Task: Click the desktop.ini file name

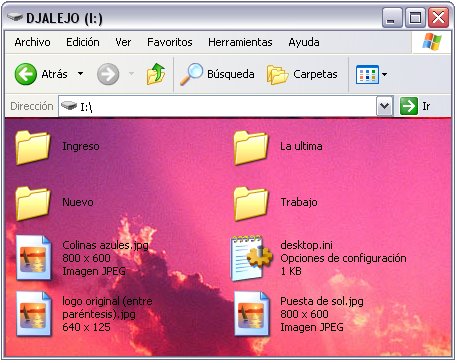Action: point(306,245)
